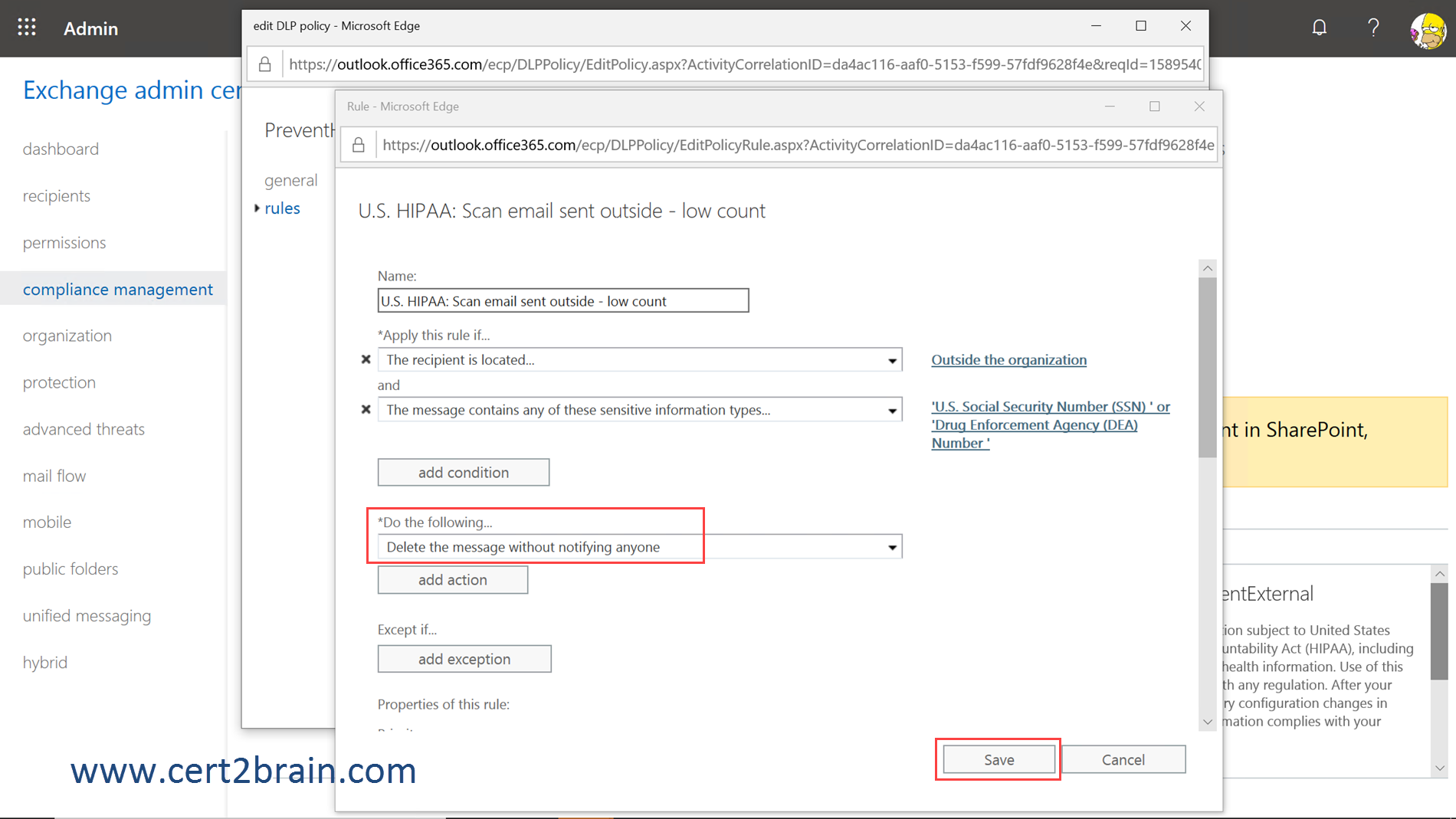Go to dashboard in Exchange admin
Screen dimensions: 1456x819
pyautogui.click(x=61, y=149)
